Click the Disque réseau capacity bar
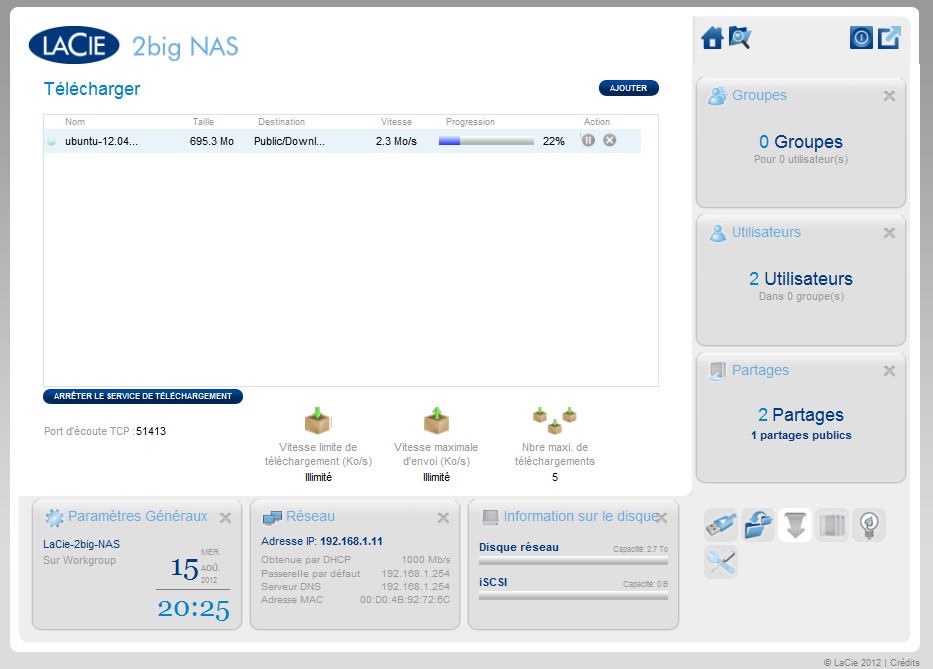The image size is (933, 669). tap(573, 561)
